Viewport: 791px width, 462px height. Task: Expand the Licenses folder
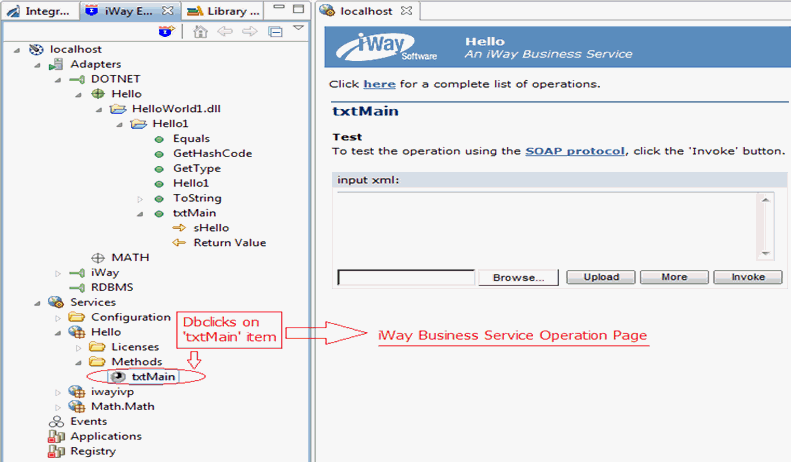[79, 348]
